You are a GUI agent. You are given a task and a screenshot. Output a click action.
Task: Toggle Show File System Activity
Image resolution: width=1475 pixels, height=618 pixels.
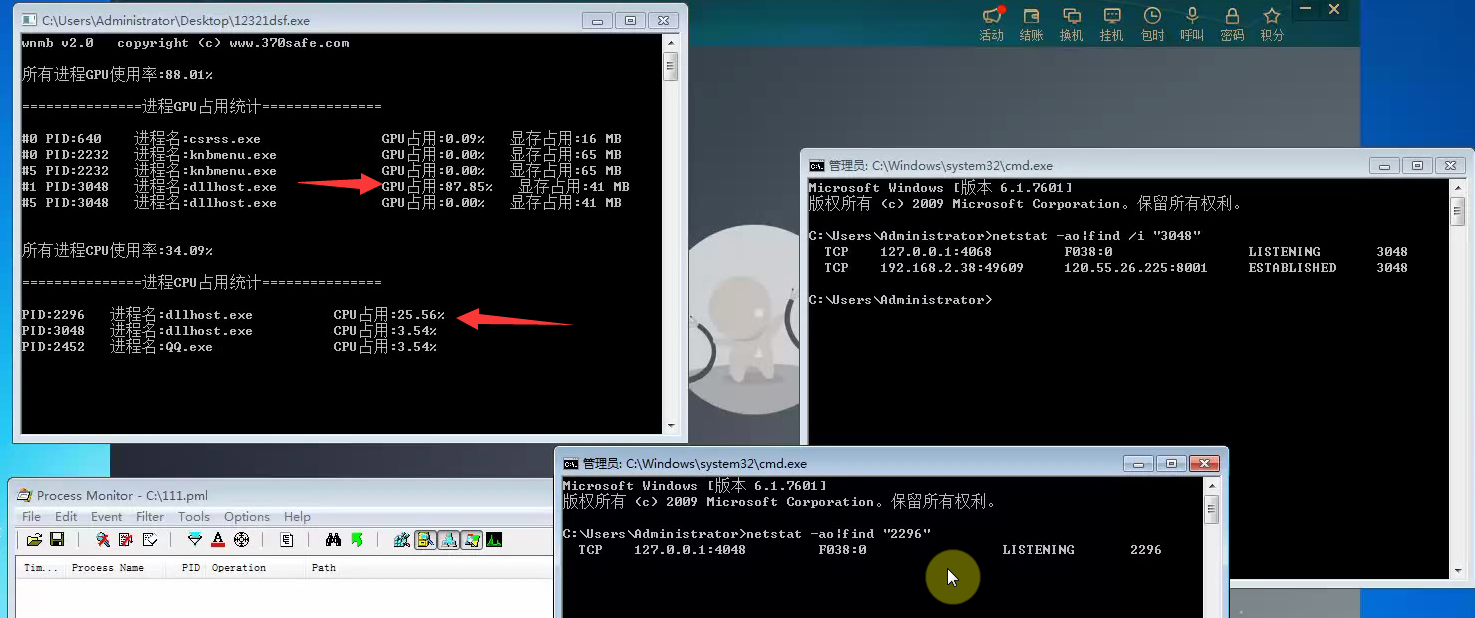[x=425, y=540]
